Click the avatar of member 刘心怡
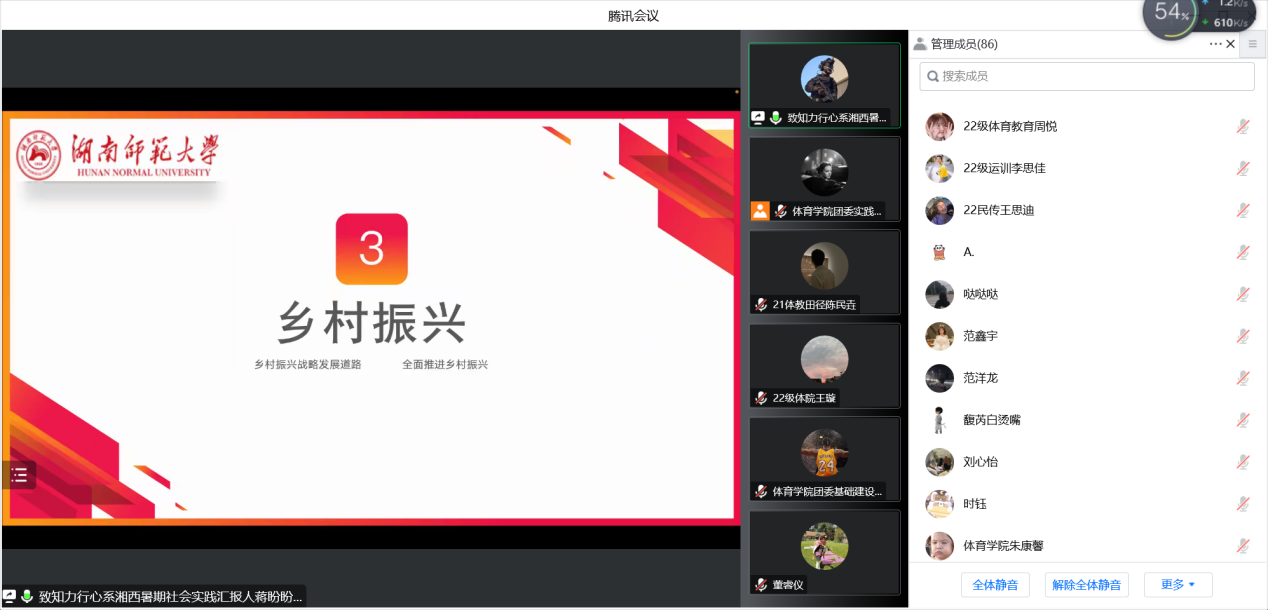The image size is (1268, 610). 939,462
